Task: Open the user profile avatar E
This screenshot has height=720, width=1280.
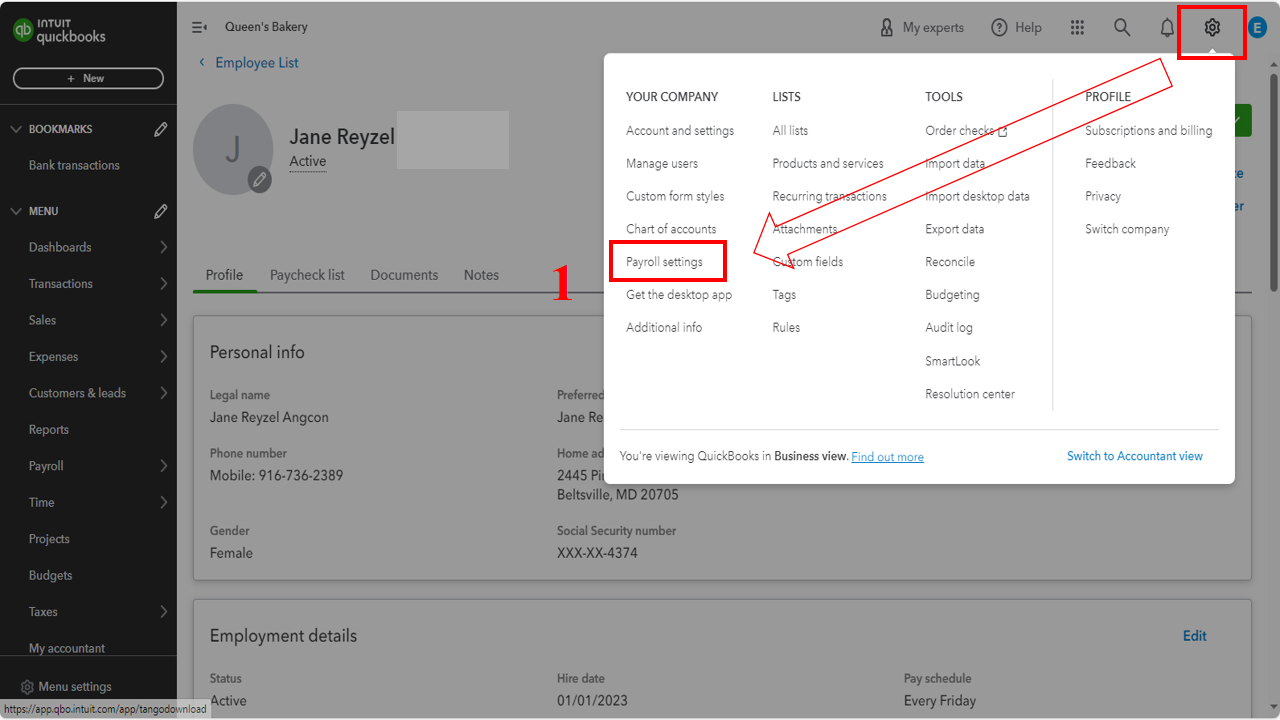Action: coord(1257,28)
